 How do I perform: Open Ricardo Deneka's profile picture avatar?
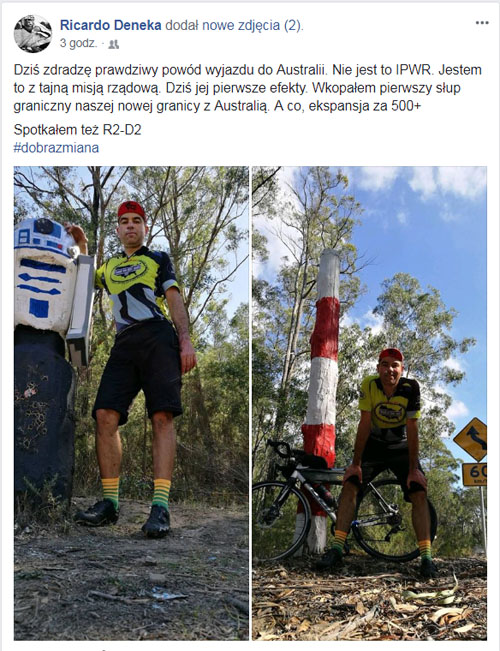pos(33,34)
